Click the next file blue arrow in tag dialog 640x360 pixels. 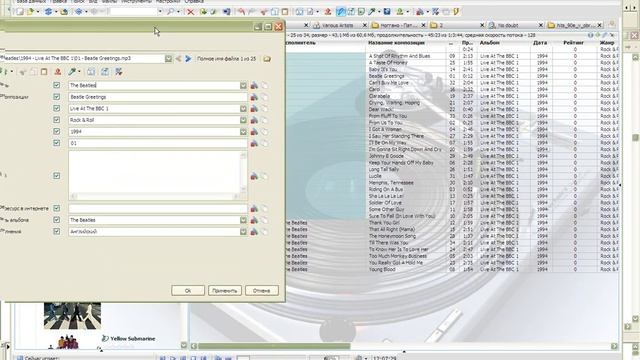tap(188, 59)
